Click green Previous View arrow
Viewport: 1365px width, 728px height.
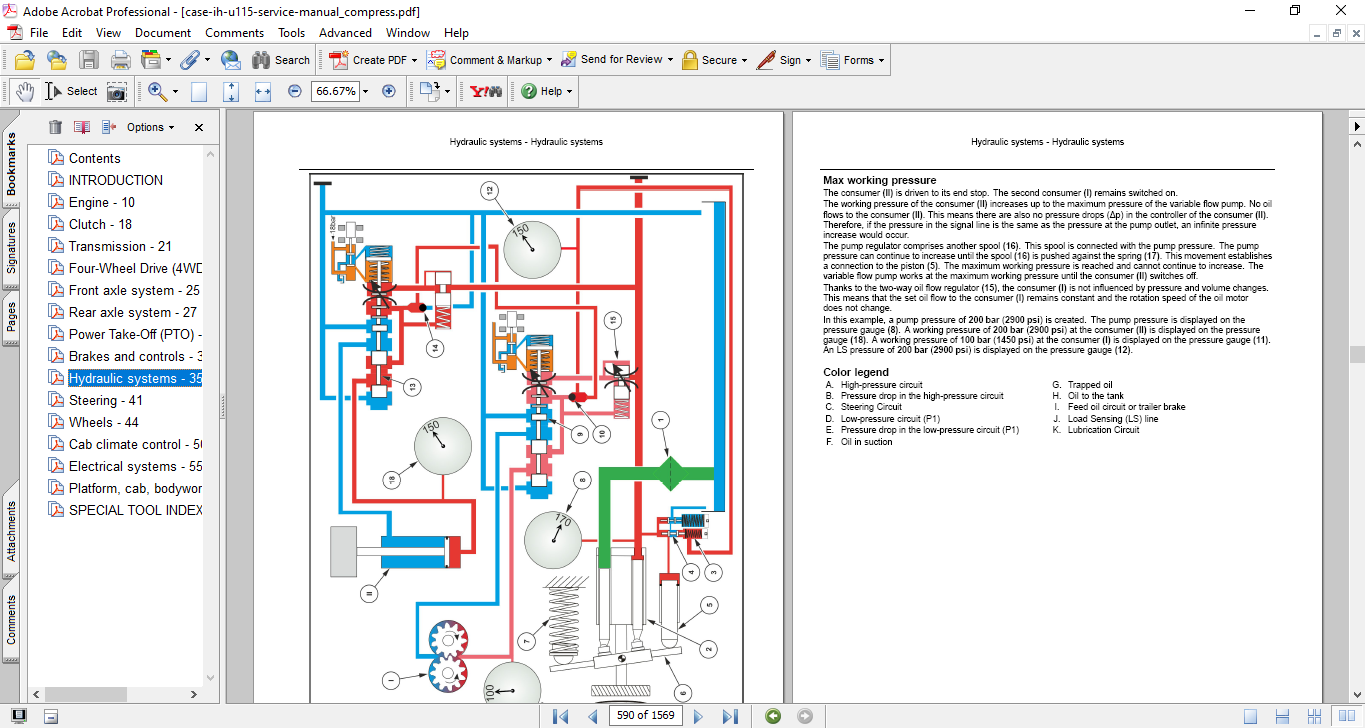click(x=772, y=716)
